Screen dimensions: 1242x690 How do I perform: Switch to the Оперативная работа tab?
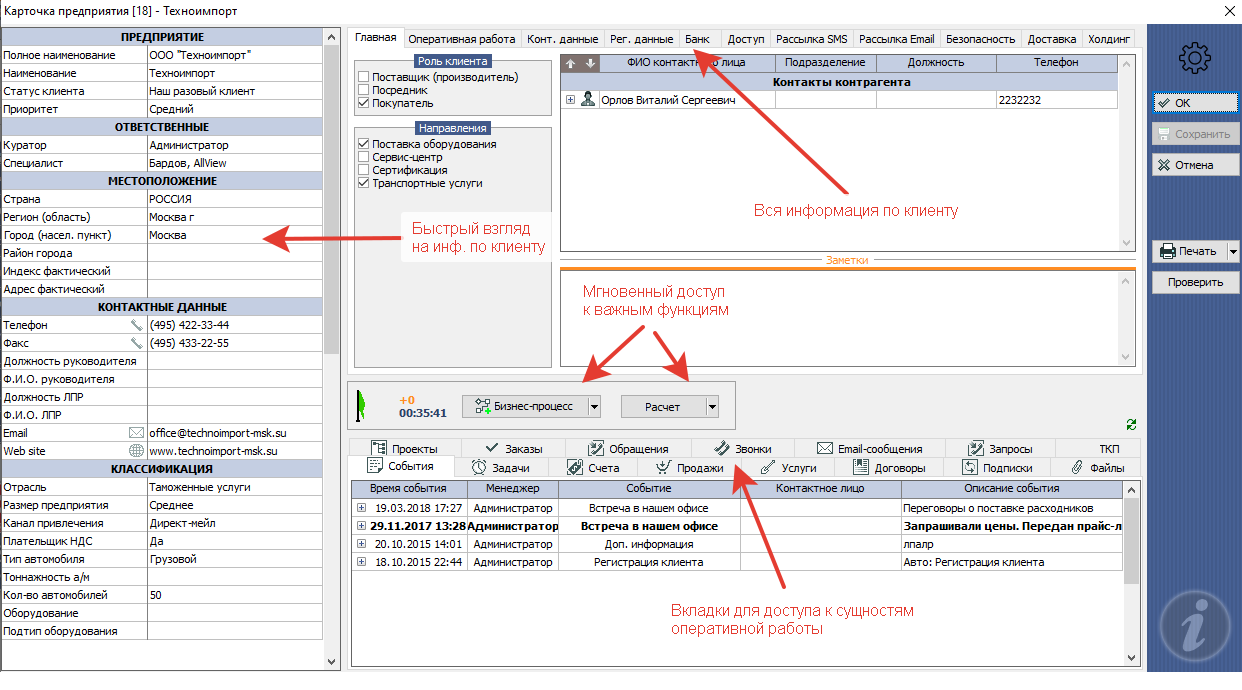(x=462, y=39)
